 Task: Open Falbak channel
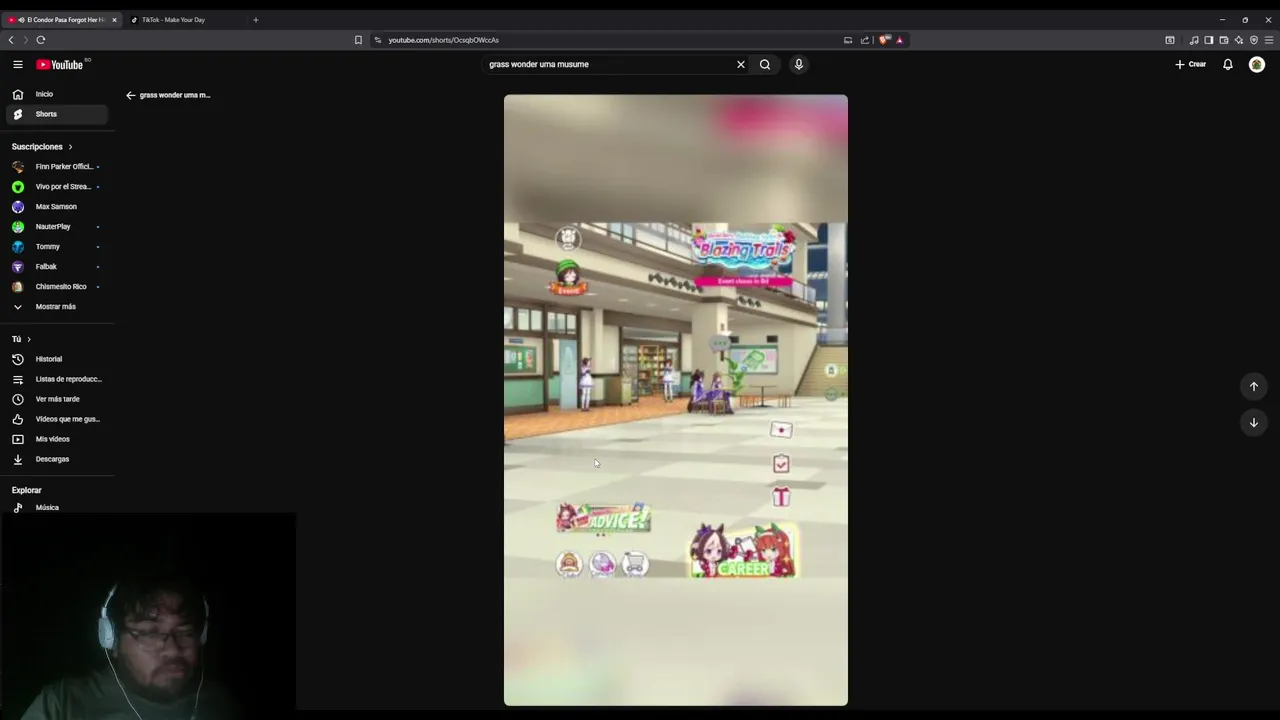click(x=57, y=266)
